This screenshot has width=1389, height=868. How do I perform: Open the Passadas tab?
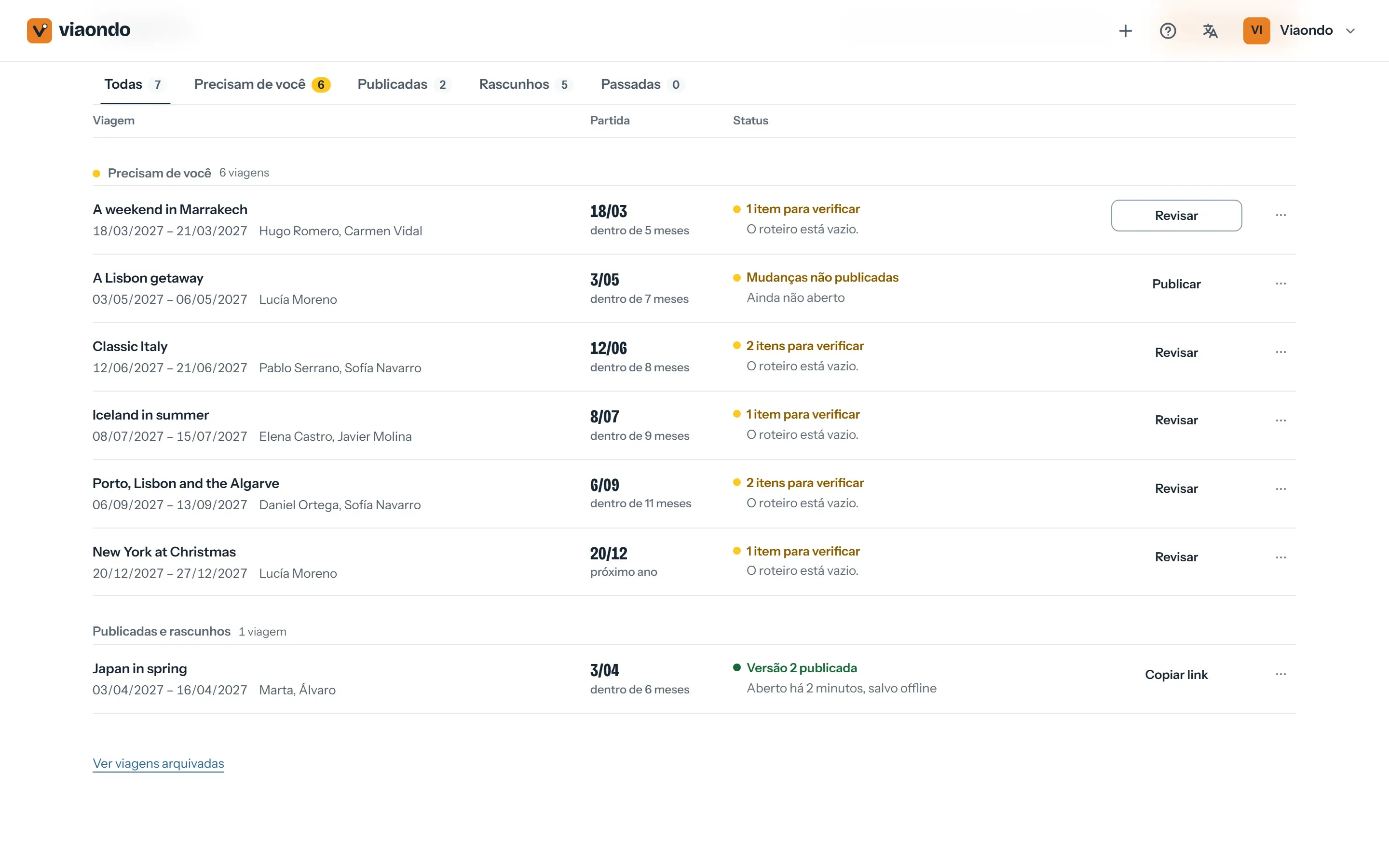[642, 84]
